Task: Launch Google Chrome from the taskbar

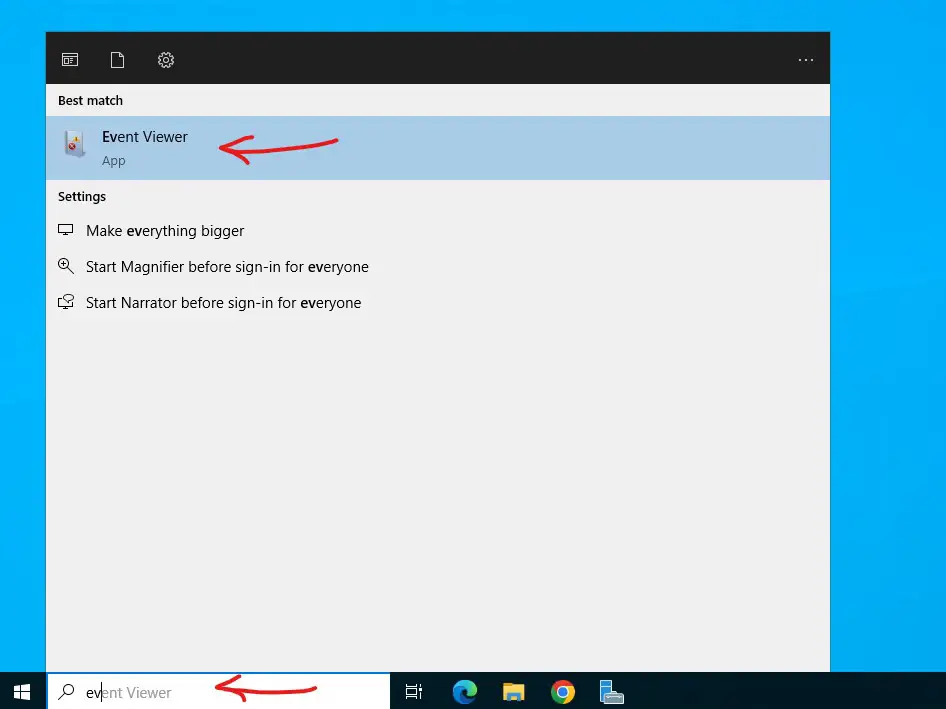Action: [x=563, y=692]
